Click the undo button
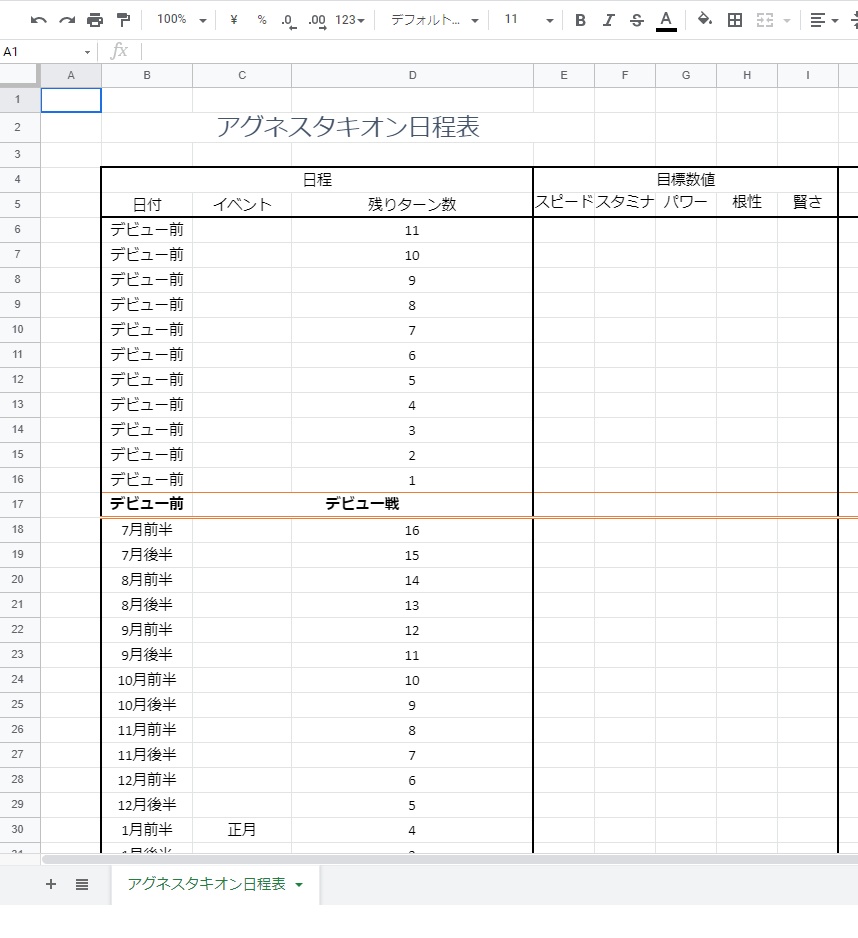 [38, 18]
